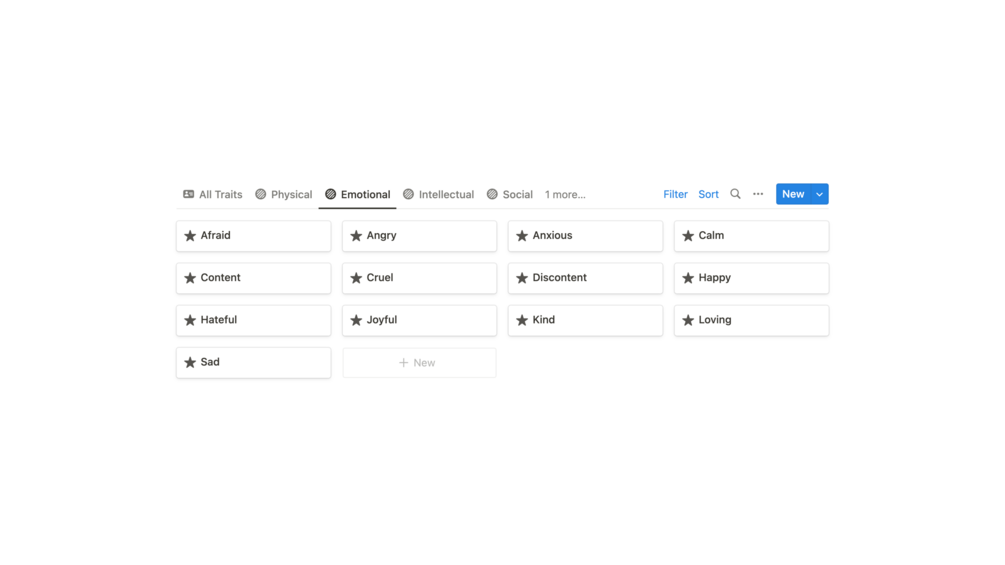
Task: Open the Loving trait card
Action: [751, 320]
